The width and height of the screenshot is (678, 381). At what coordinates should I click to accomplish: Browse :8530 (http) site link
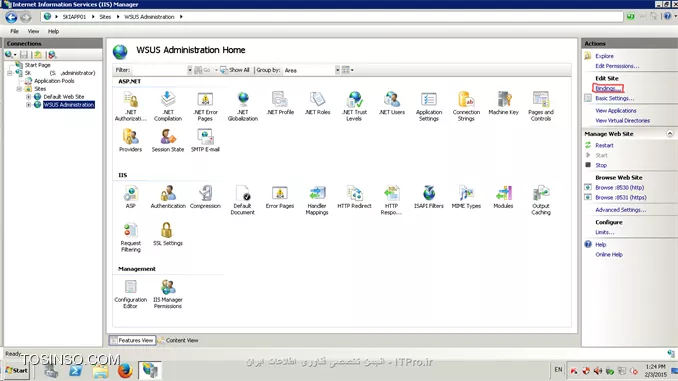620,188
